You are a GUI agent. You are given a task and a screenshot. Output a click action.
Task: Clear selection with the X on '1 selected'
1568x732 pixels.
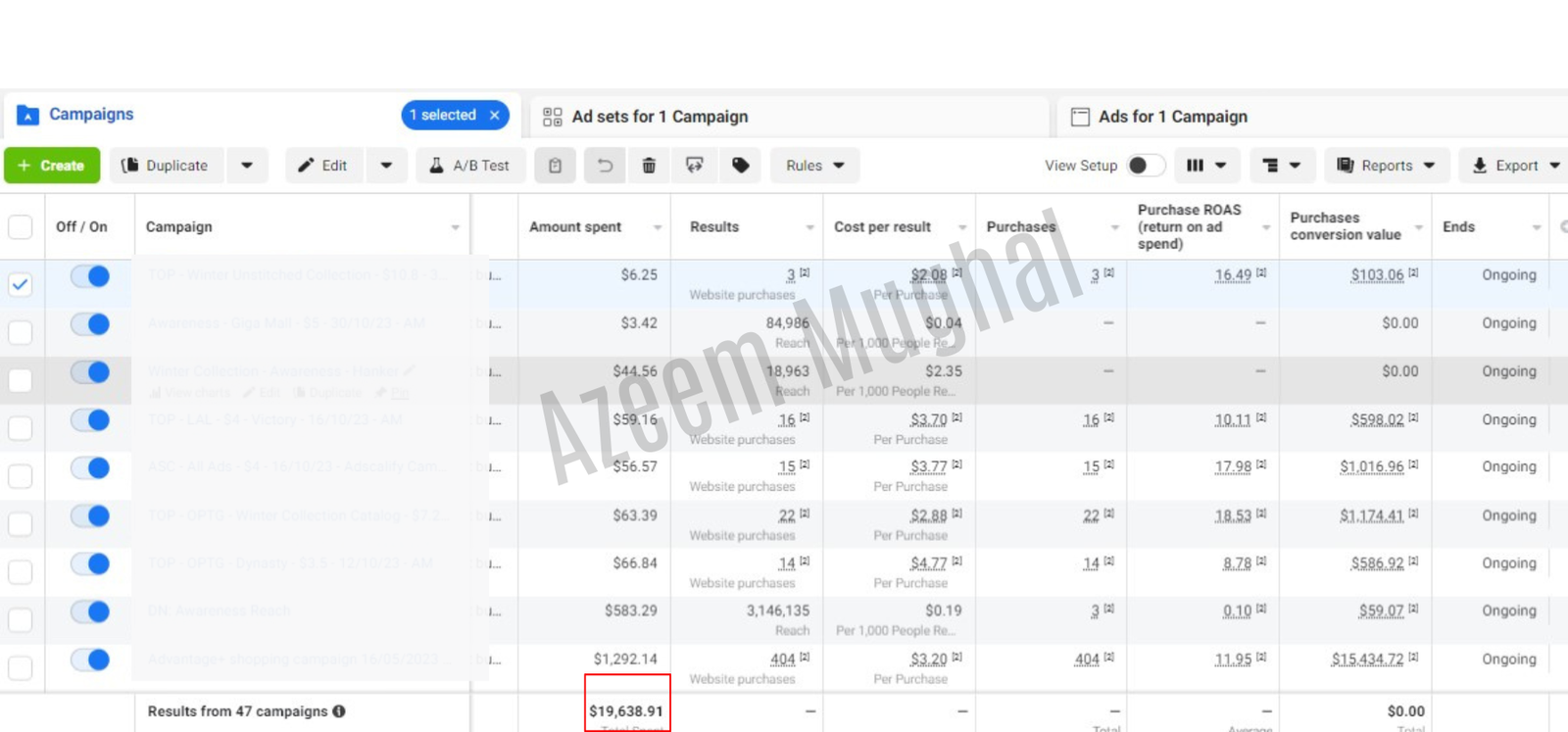pos(495,116)
